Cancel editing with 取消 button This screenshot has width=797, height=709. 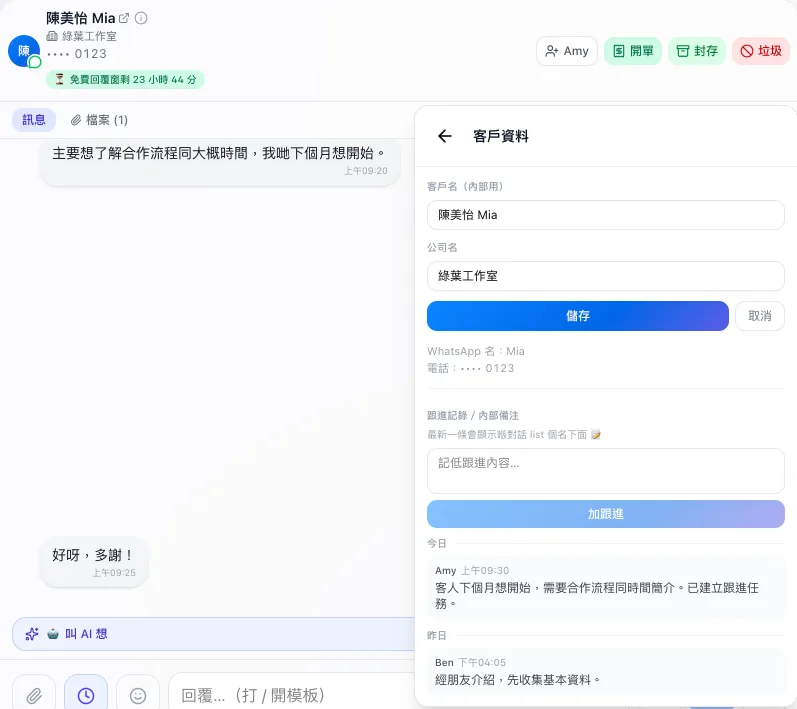pyautogui.click(x=759, y=316)
